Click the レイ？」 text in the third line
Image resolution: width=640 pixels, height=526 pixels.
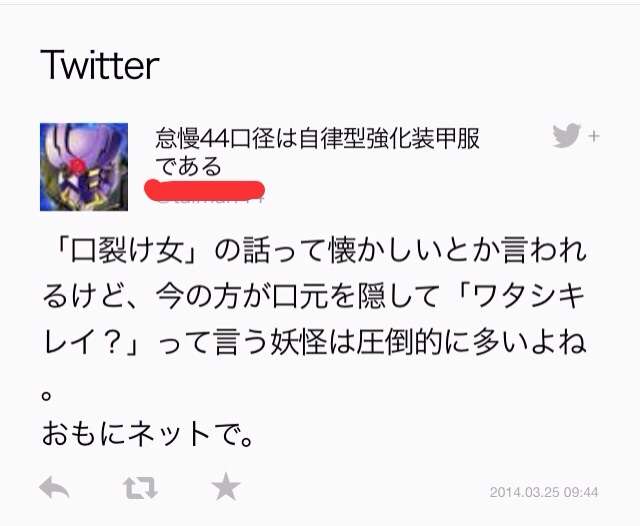(91, 342)
